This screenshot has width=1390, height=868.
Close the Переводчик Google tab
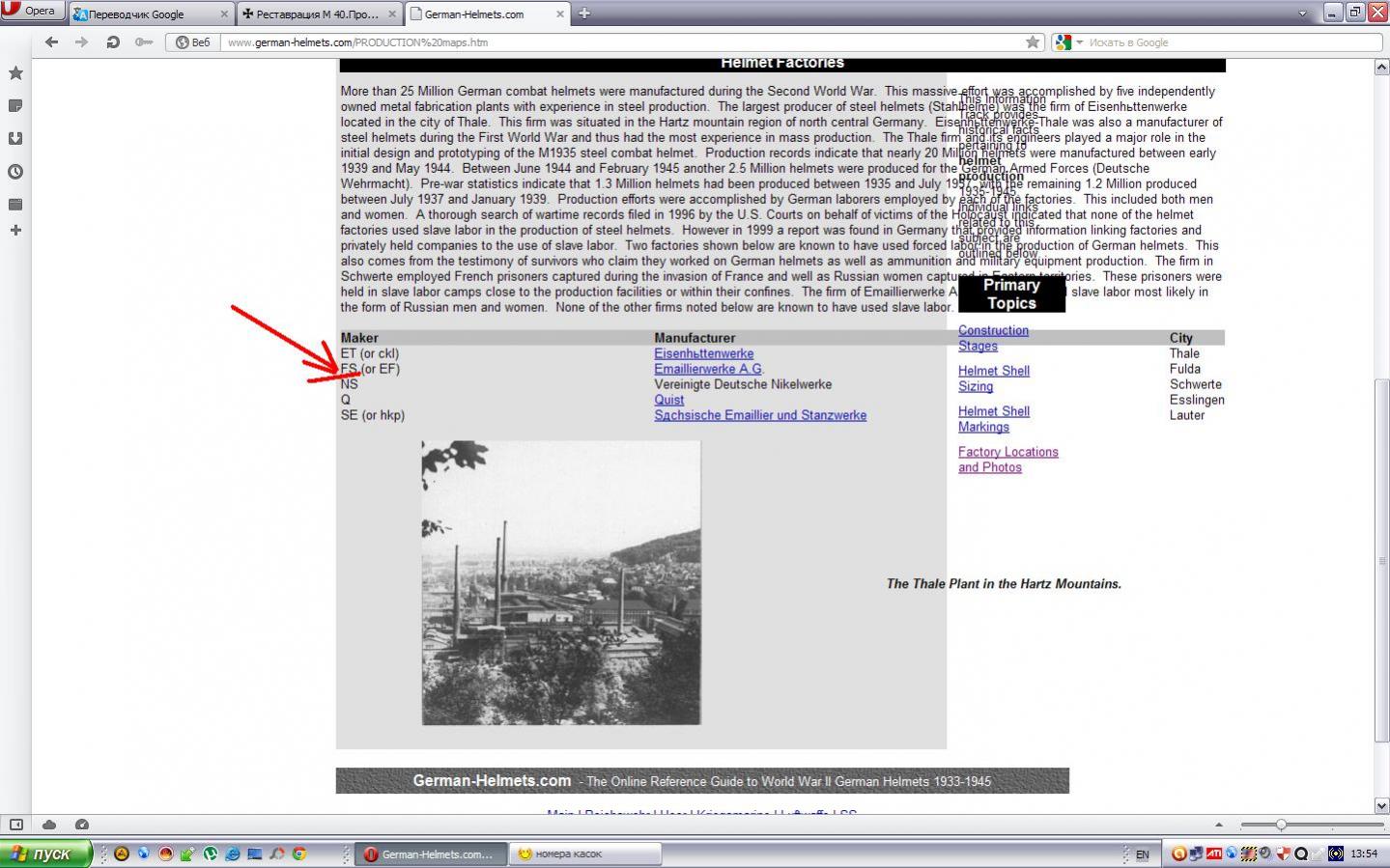pyautogui.click(x=225, y=14)
